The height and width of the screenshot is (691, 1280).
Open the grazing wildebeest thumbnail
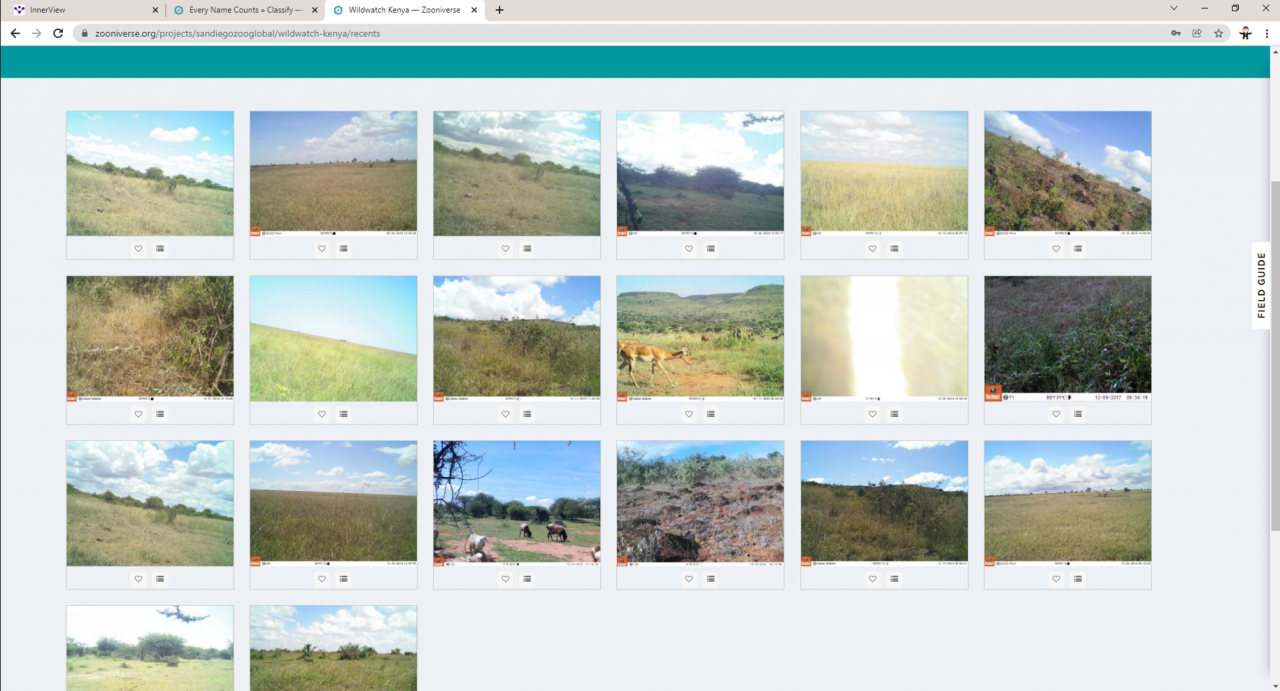tap(517, 503)
